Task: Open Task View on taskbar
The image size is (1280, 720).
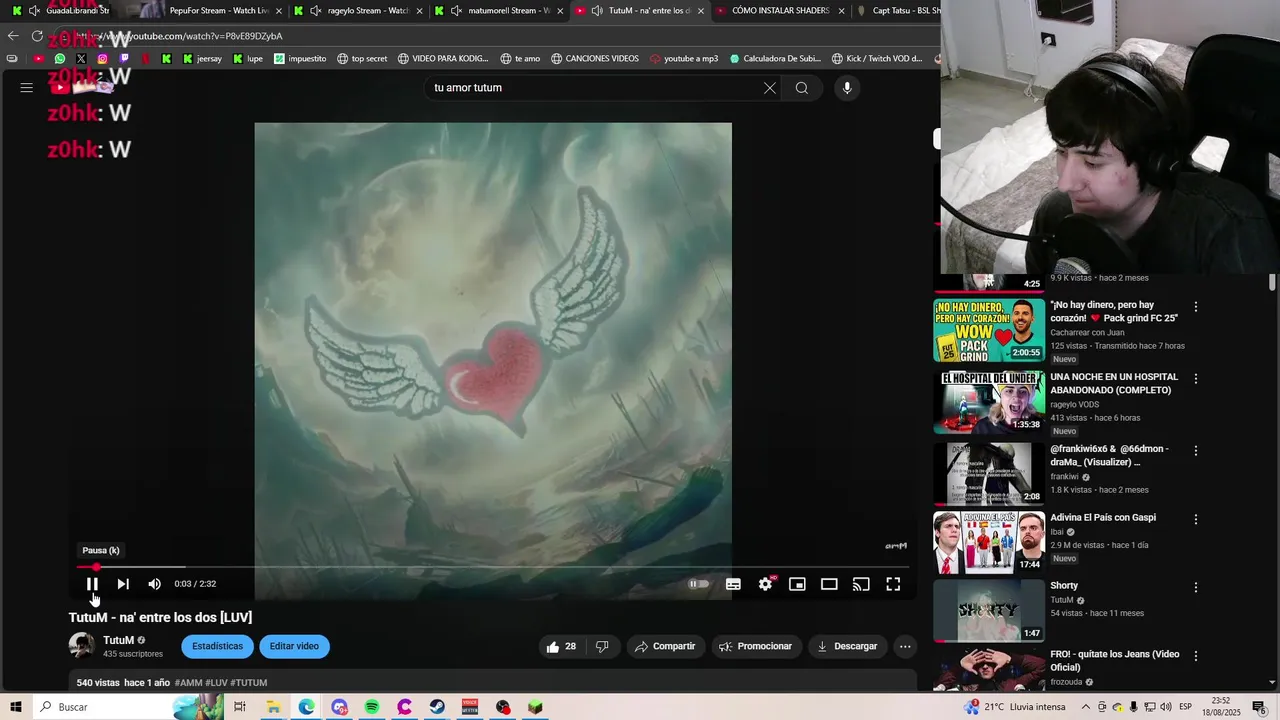Action: tap(240, 707)
